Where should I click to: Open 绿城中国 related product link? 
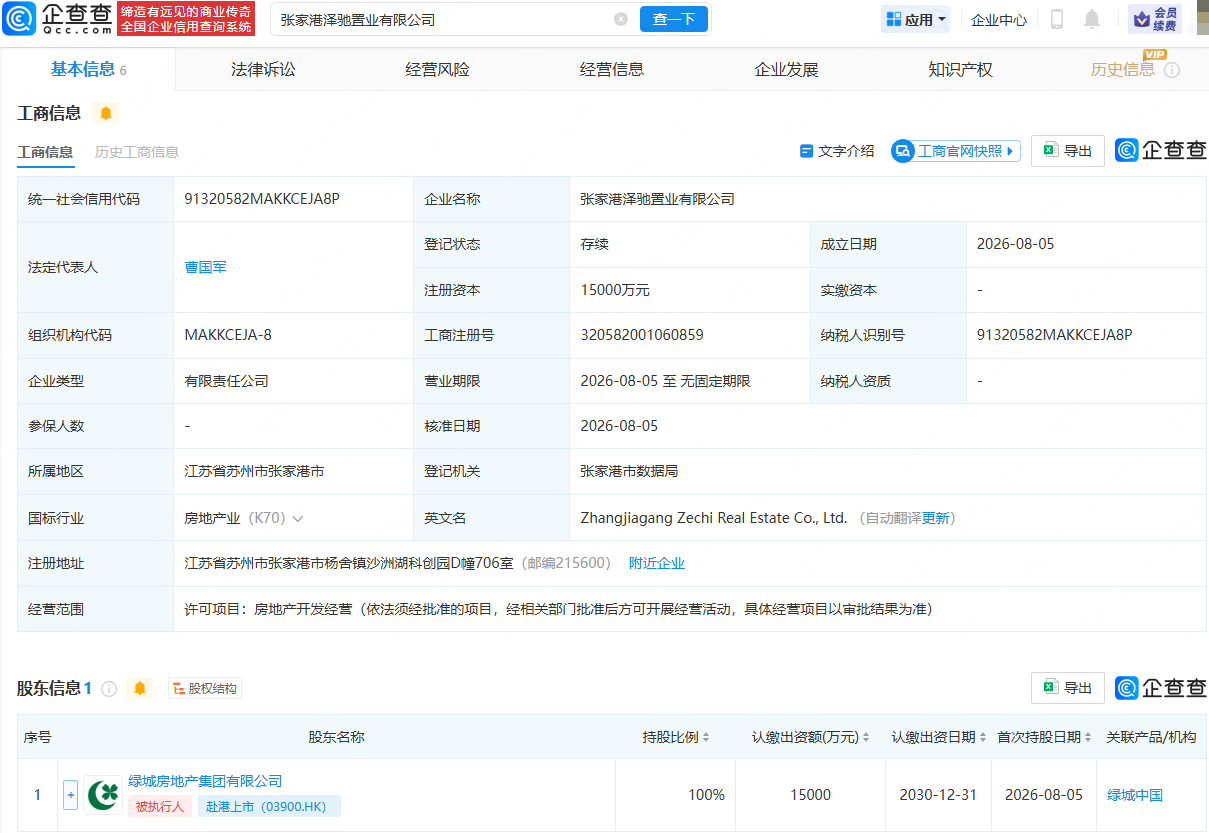(1135, 795)
